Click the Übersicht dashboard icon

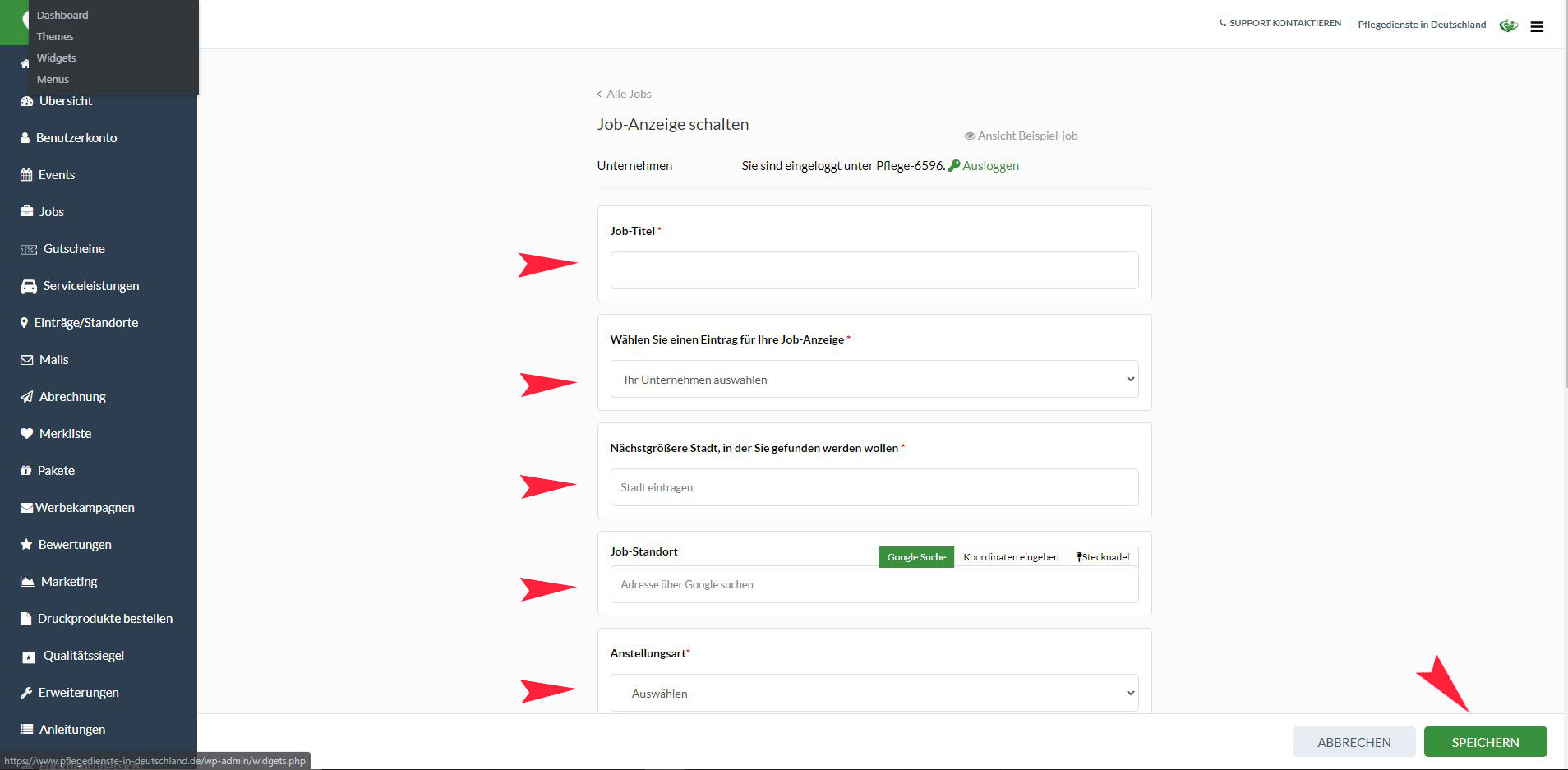26,101
